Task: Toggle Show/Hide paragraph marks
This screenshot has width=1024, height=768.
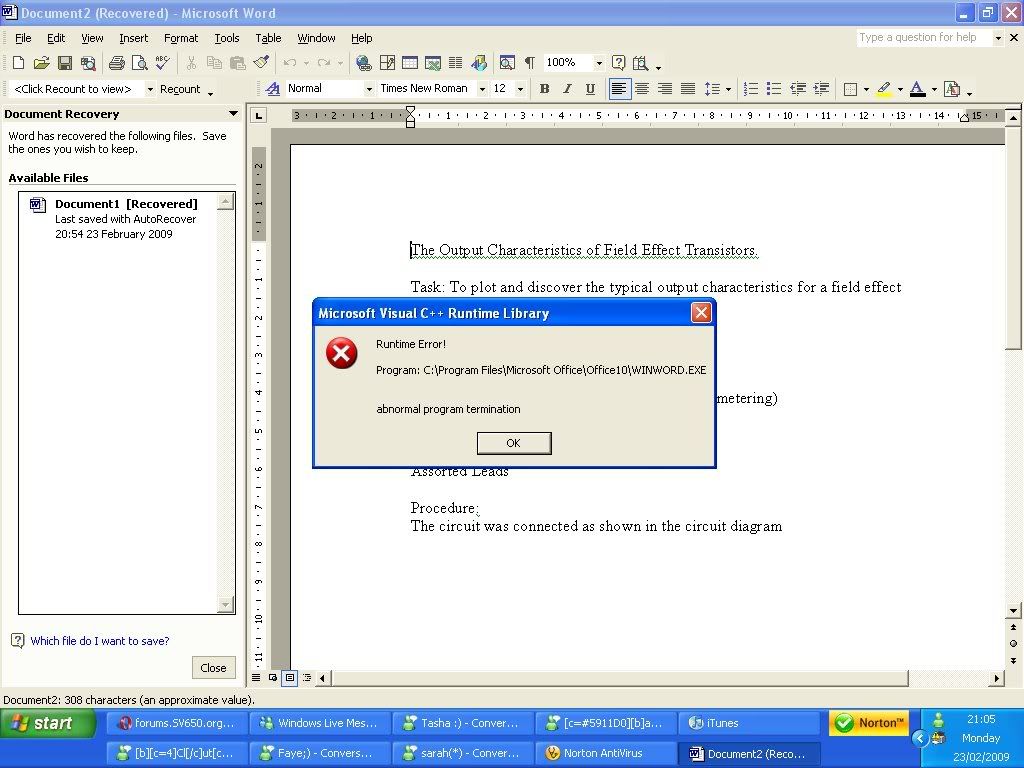Action: (530, 63)
